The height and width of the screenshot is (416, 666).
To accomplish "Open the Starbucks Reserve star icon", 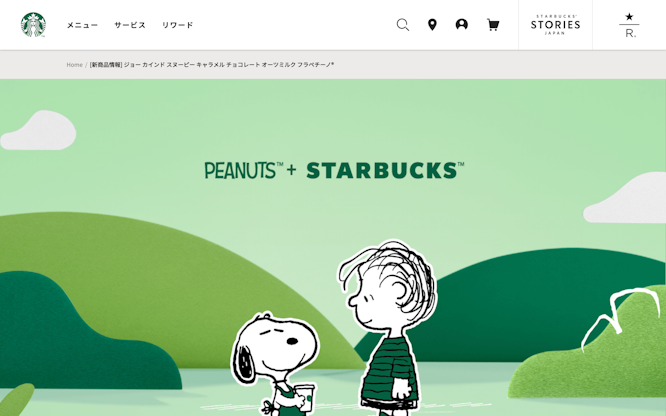I will coord(629,25).
